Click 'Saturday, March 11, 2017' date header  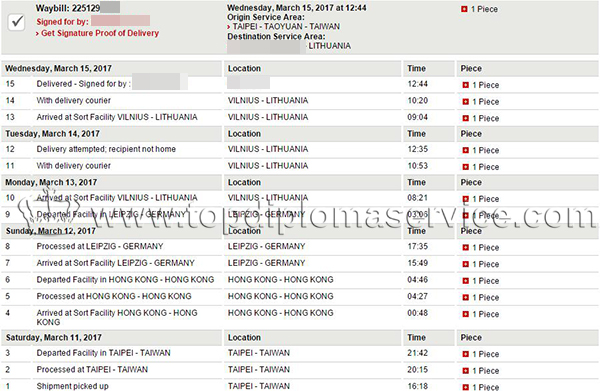click(54, 338)
